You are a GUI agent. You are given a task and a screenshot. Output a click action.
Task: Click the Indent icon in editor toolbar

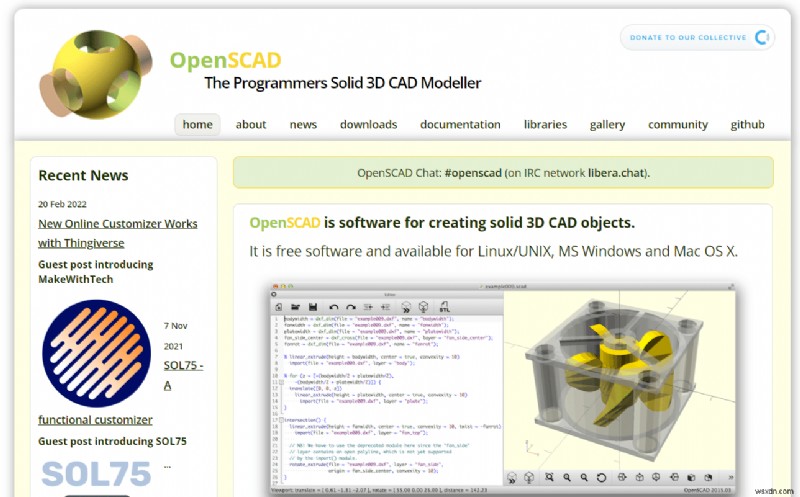(x=386, y=307)
